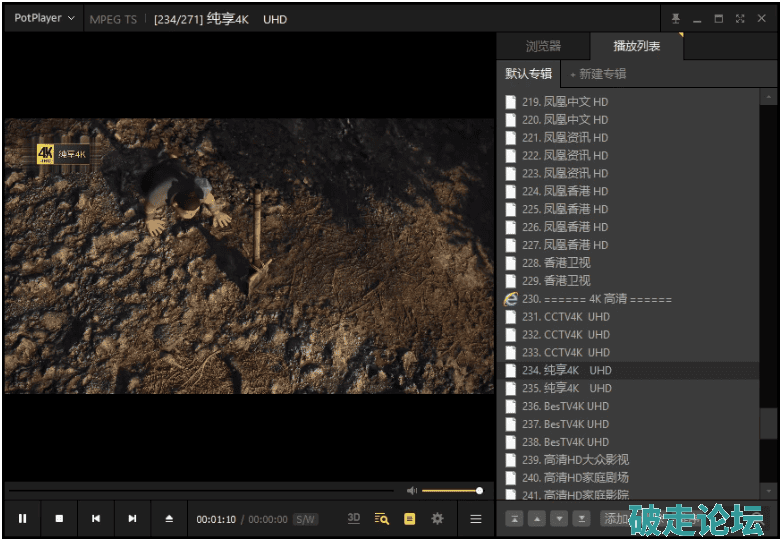Screen dimensions: 783x542
Task: Toggle the playlist panel hamburger button
Action: click(x=476, y=519)
